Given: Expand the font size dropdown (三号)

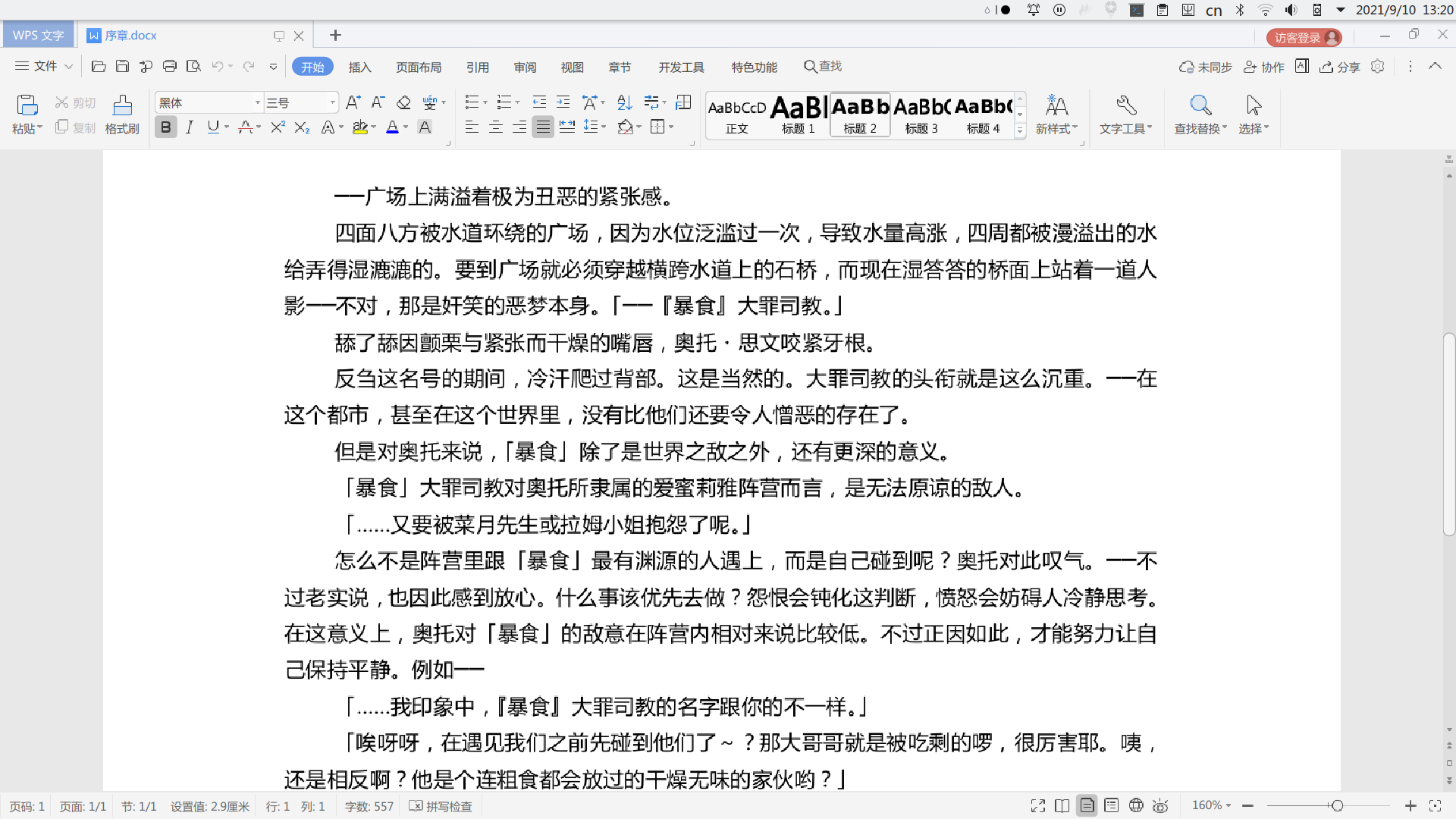Looking at the screenshot, I should (x=332, y=102).
